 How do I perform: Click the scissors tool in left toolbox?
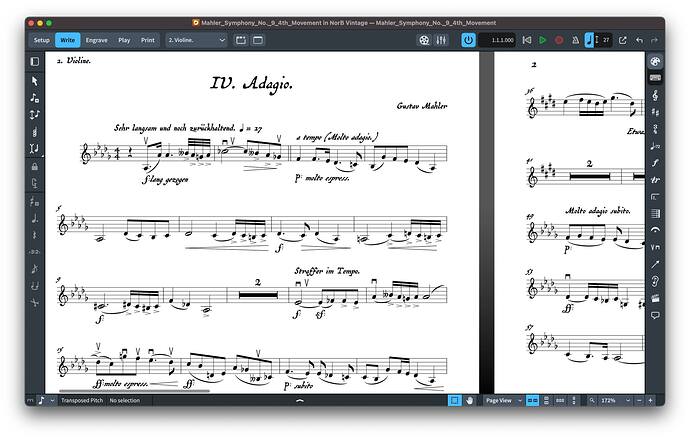pyautogui.click(x=35, y=302)
